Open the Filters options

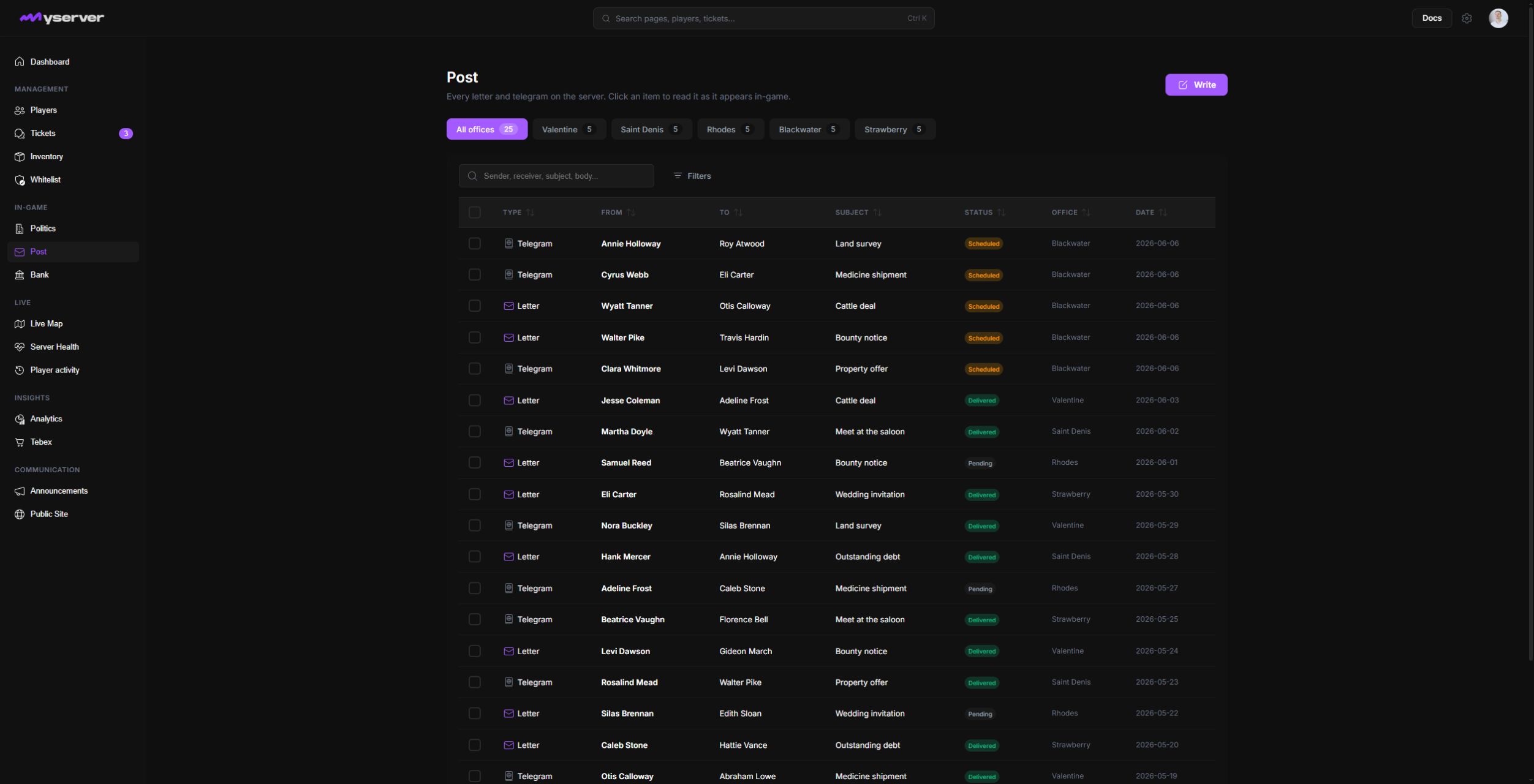(x=692, y=176)
